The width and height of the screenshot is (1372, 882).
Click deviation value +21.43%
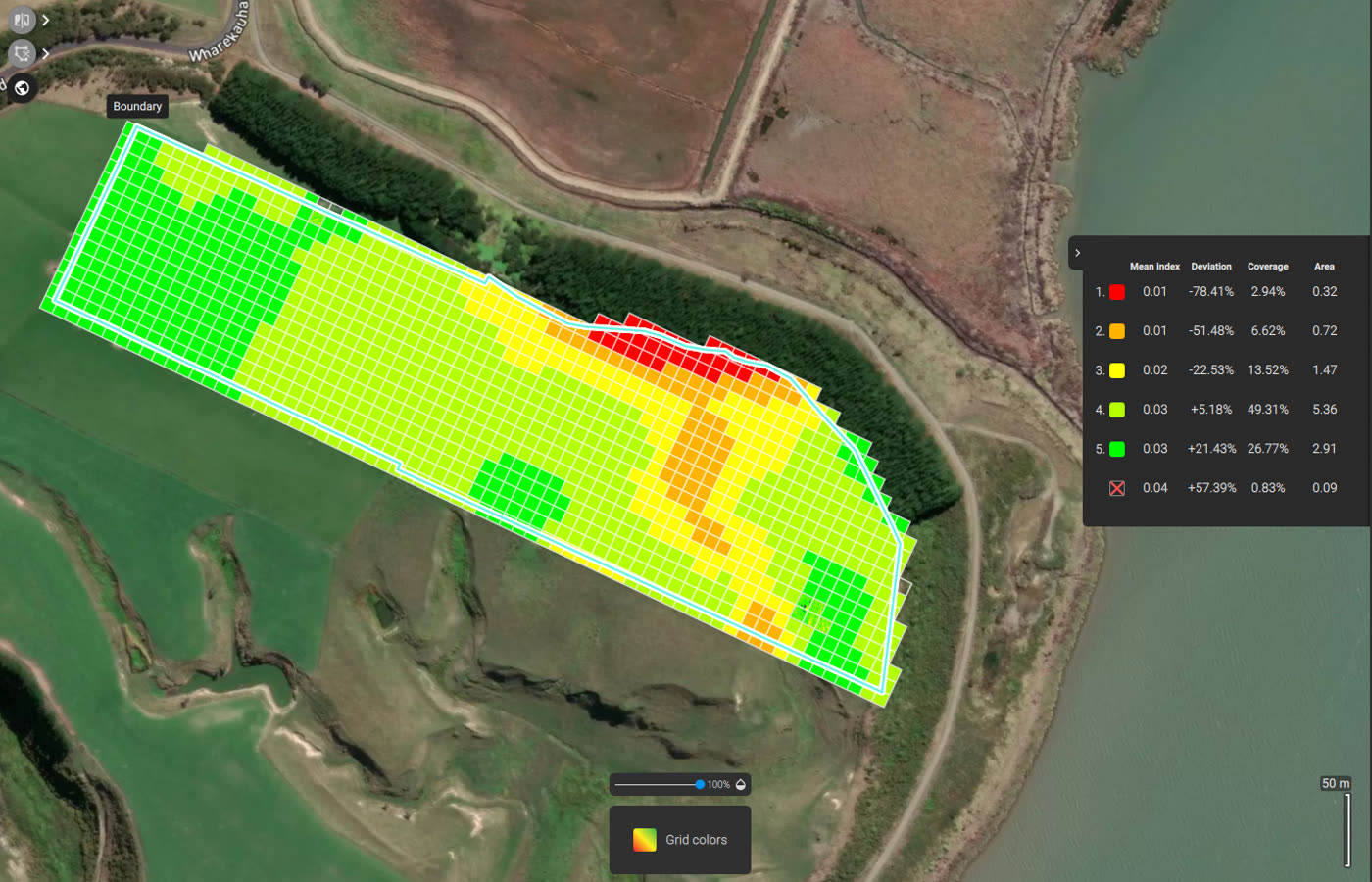[1211, 449]
